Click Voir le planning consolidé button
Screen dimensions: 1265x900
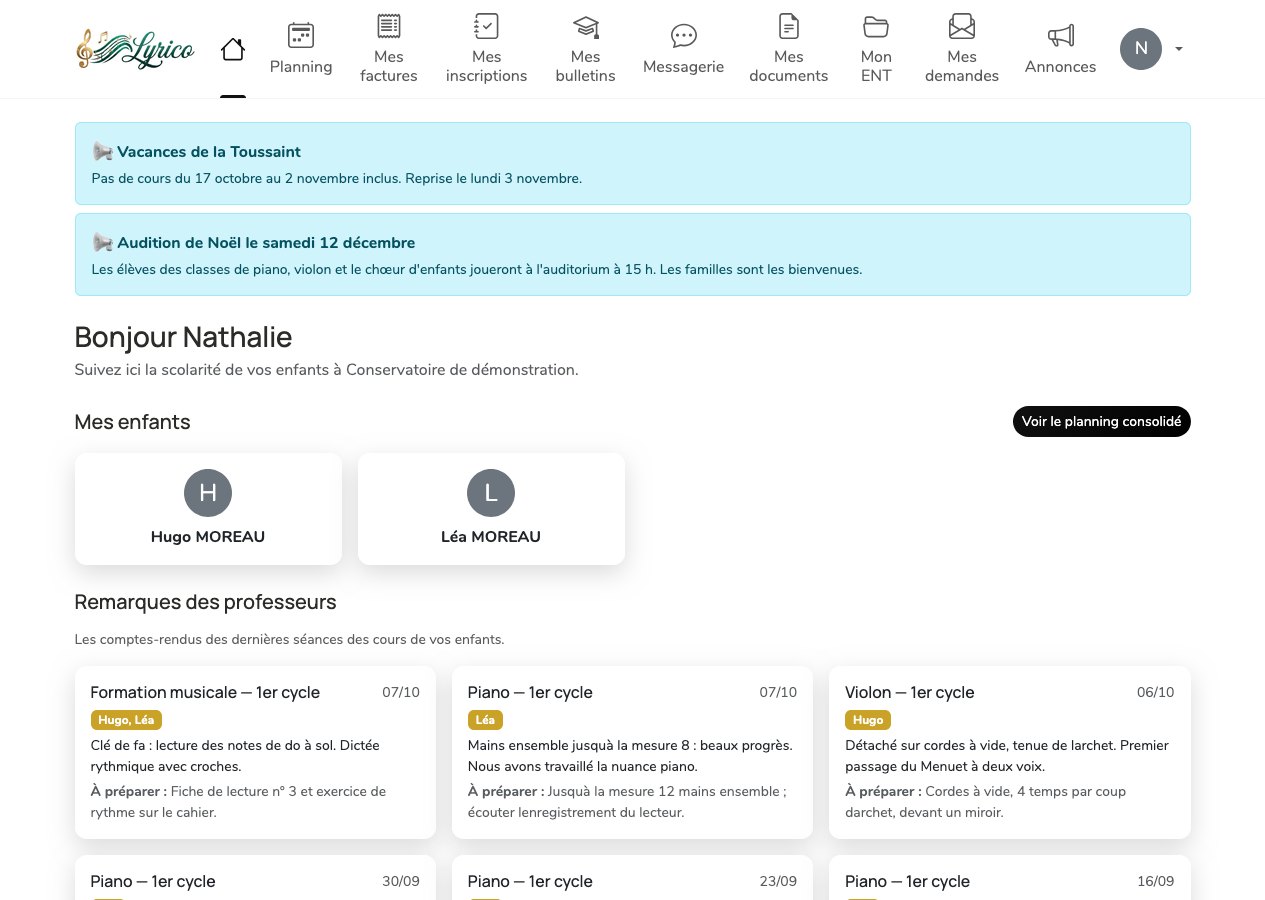[x=1102, y=422]
